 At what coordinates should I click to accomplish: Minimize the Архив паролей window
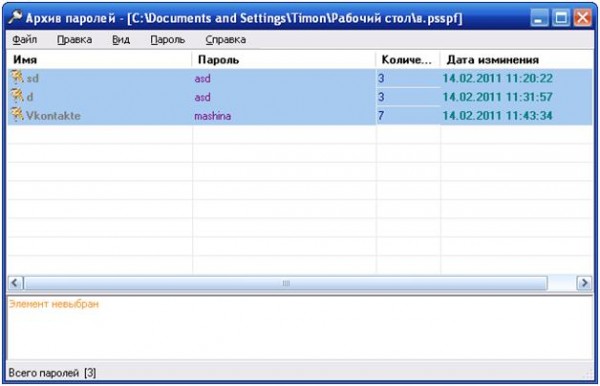[540, 18]
